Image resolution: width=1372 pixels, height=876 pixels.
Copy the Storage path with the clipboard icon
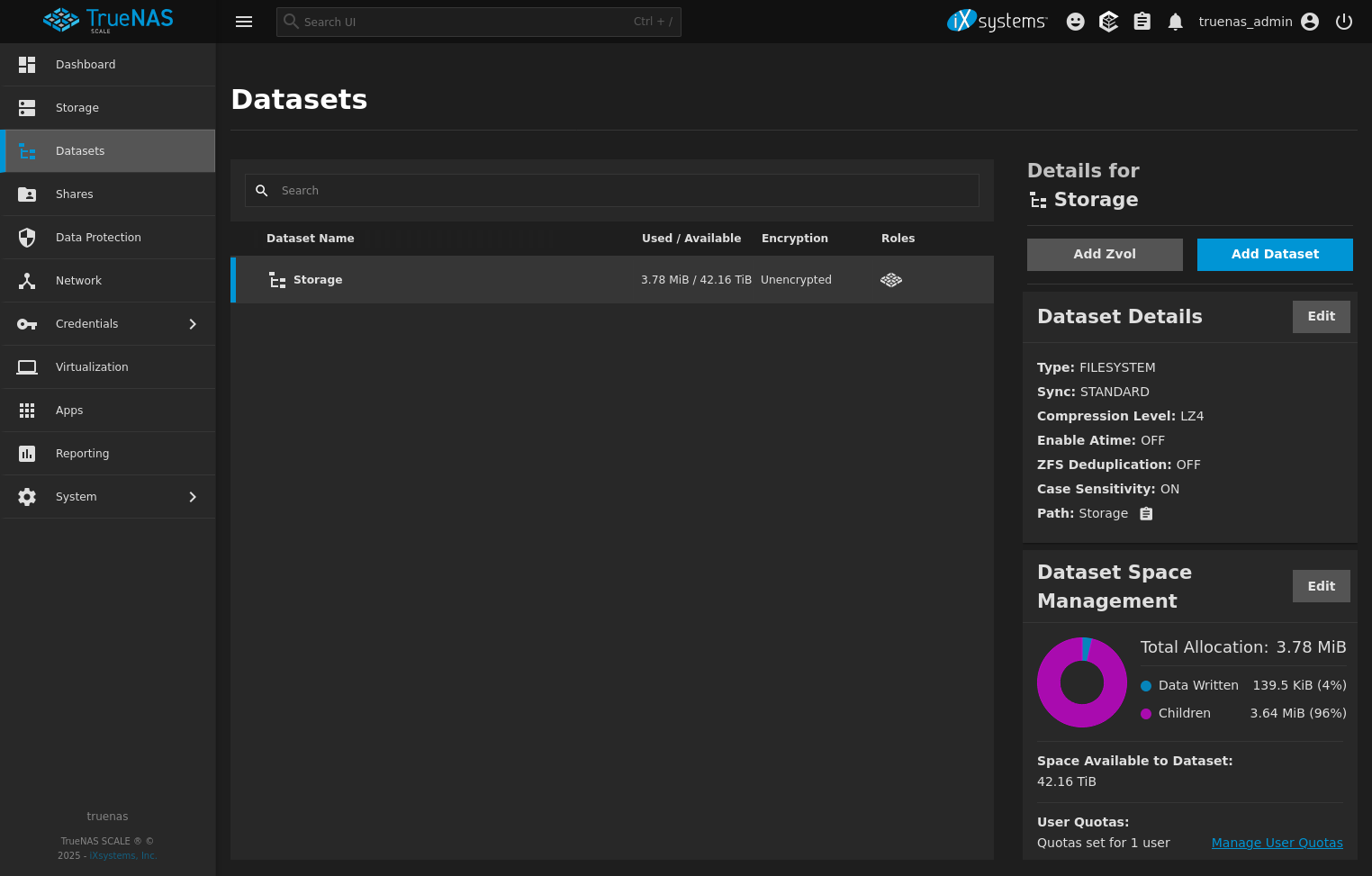pos(1146,514)
